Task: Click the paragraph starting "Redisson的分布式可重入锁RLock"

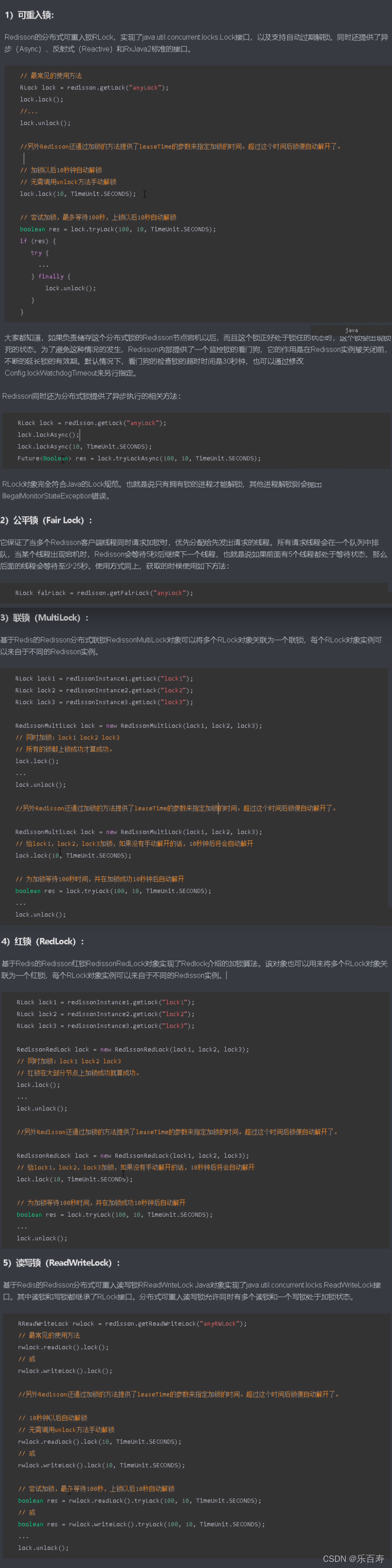Action: click(x=196, y=43)
